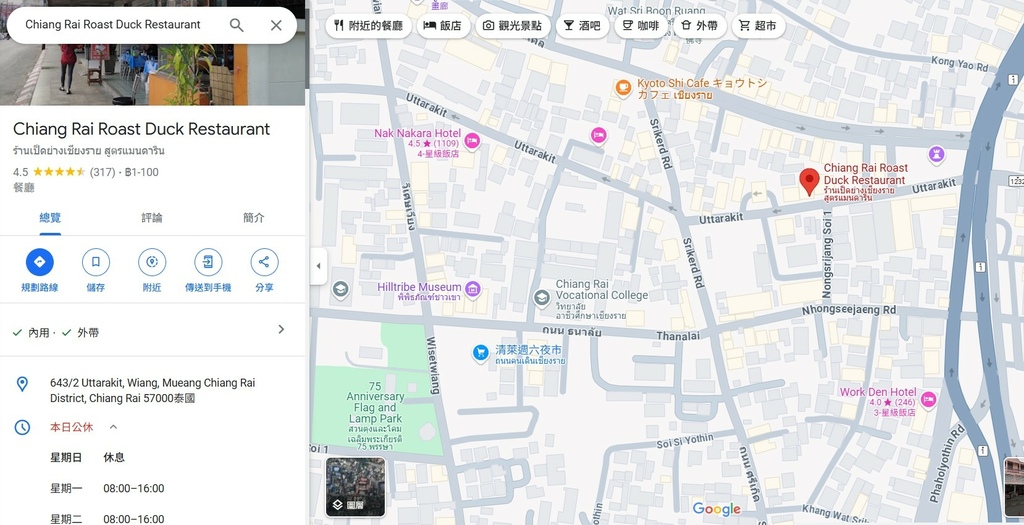Click the search box text field
Screen dimensions: 1024x525
pyautogui.click(x=113, y=25)
